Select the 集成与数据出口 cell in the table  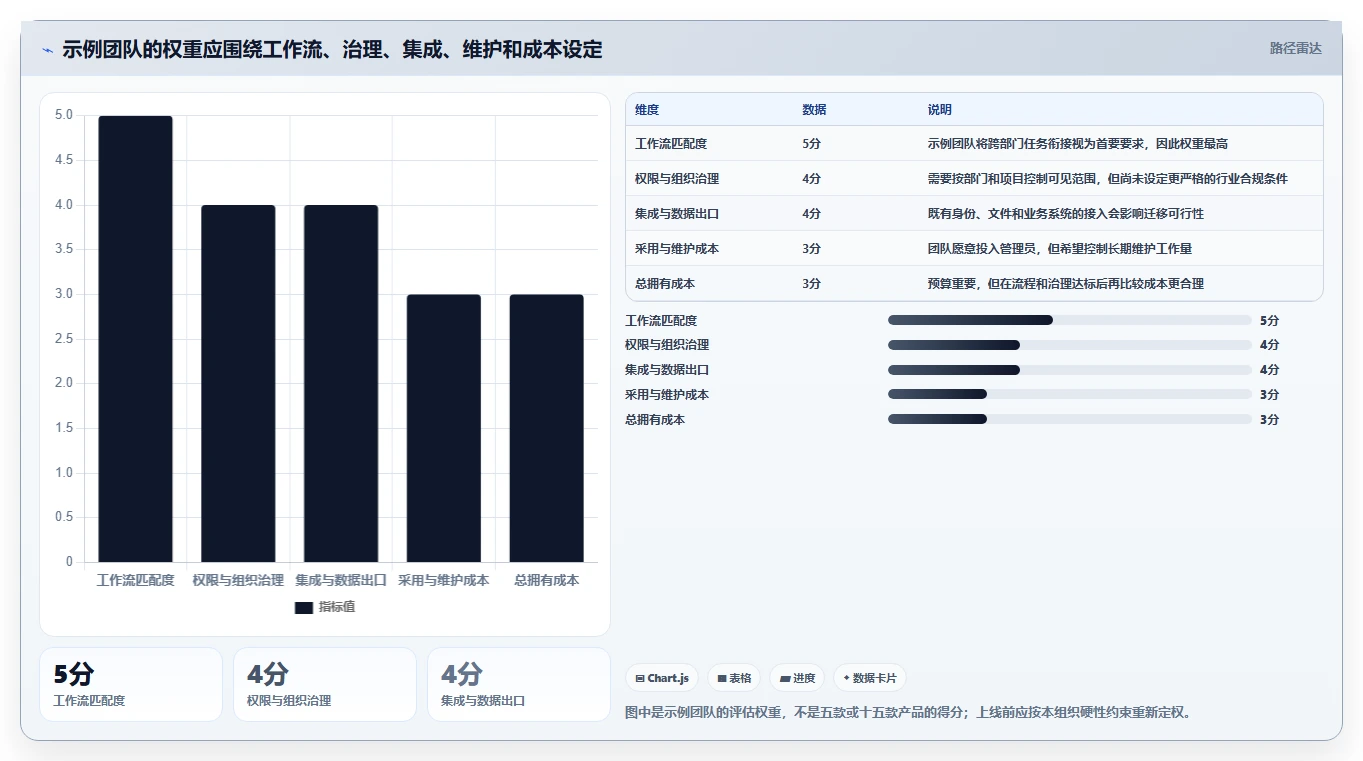pos(677,214)
